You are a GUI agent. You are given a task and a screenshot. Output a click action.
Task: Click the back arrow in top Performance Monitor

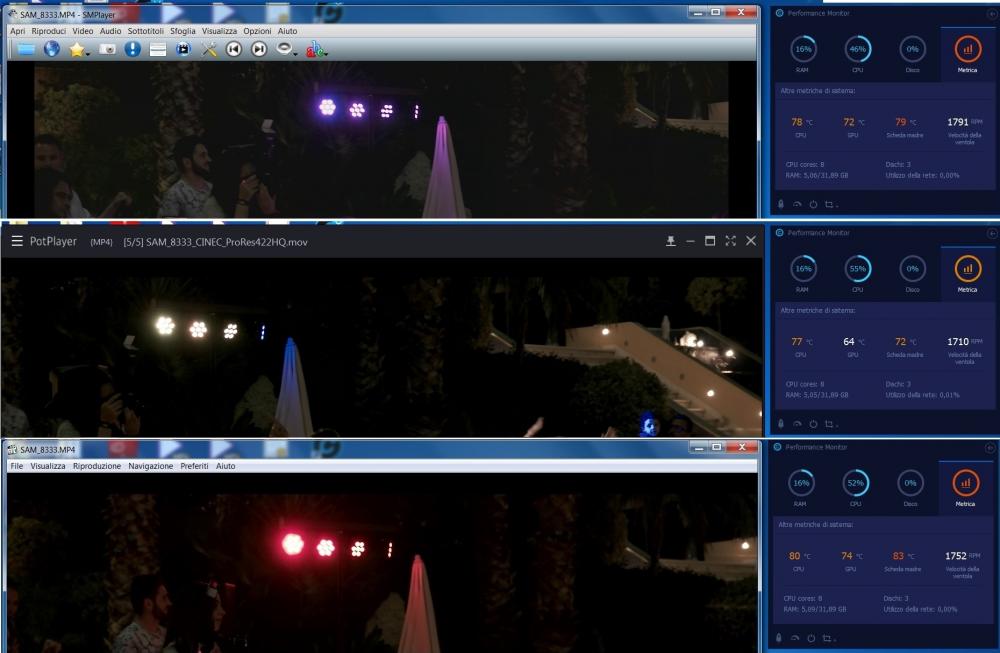[x=990, y=13]
